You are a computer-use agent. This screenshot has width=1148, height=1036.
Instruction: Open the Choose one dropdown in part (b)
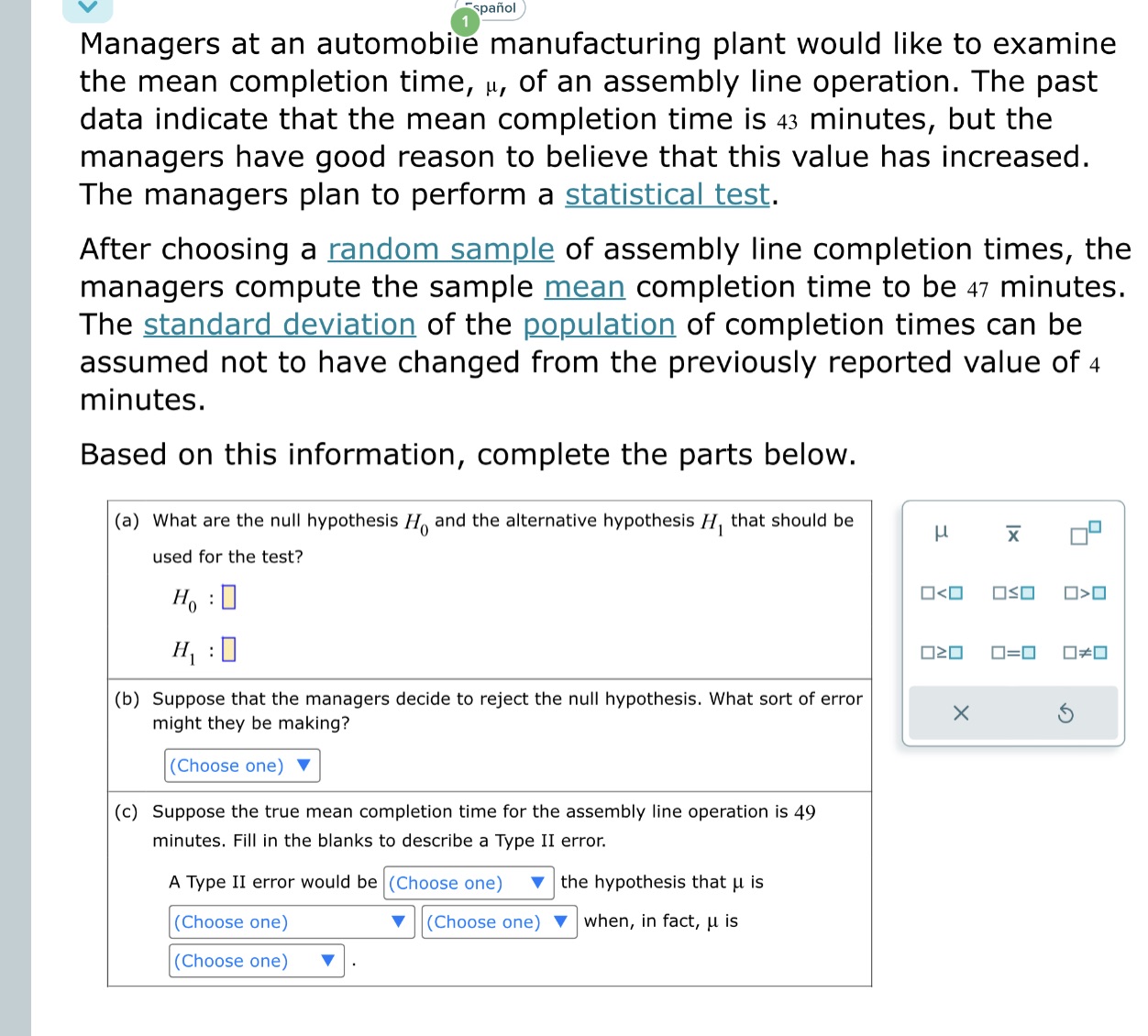tap(240, 765)
